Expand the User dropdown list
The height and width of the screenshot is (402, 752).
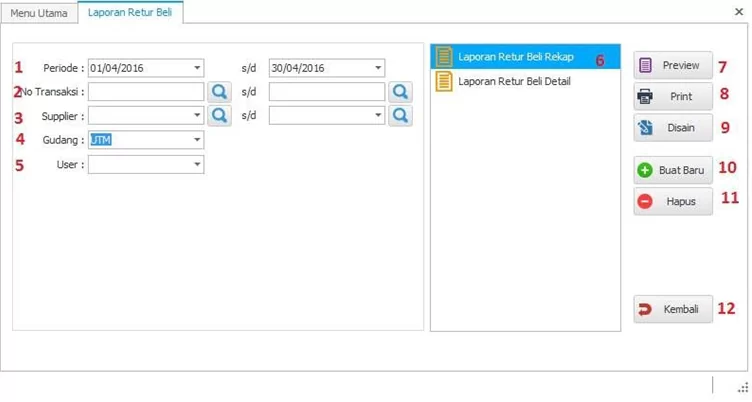click(x=197, y=164)
